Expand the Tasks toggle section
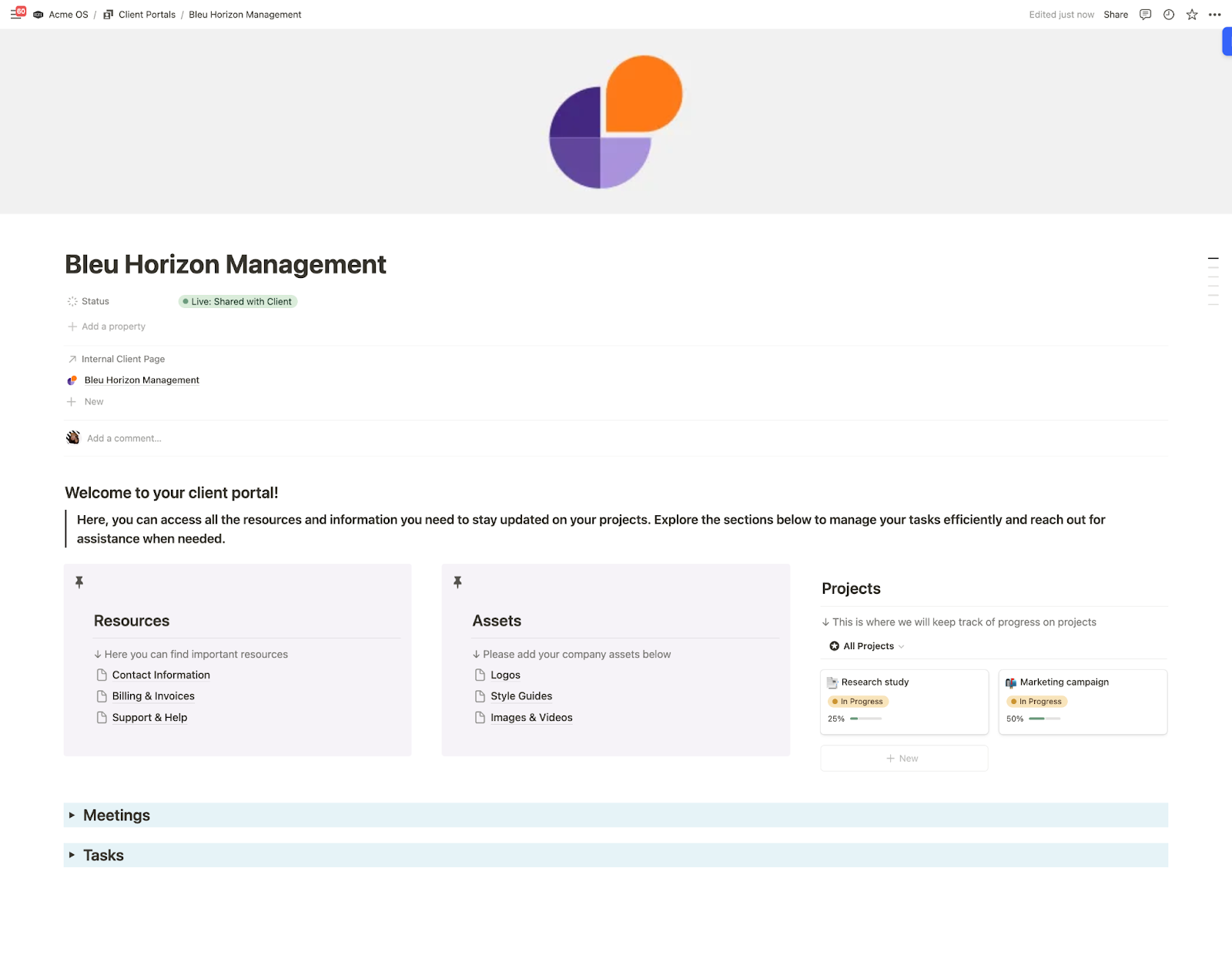1232x955 pixels. [72, 855]
